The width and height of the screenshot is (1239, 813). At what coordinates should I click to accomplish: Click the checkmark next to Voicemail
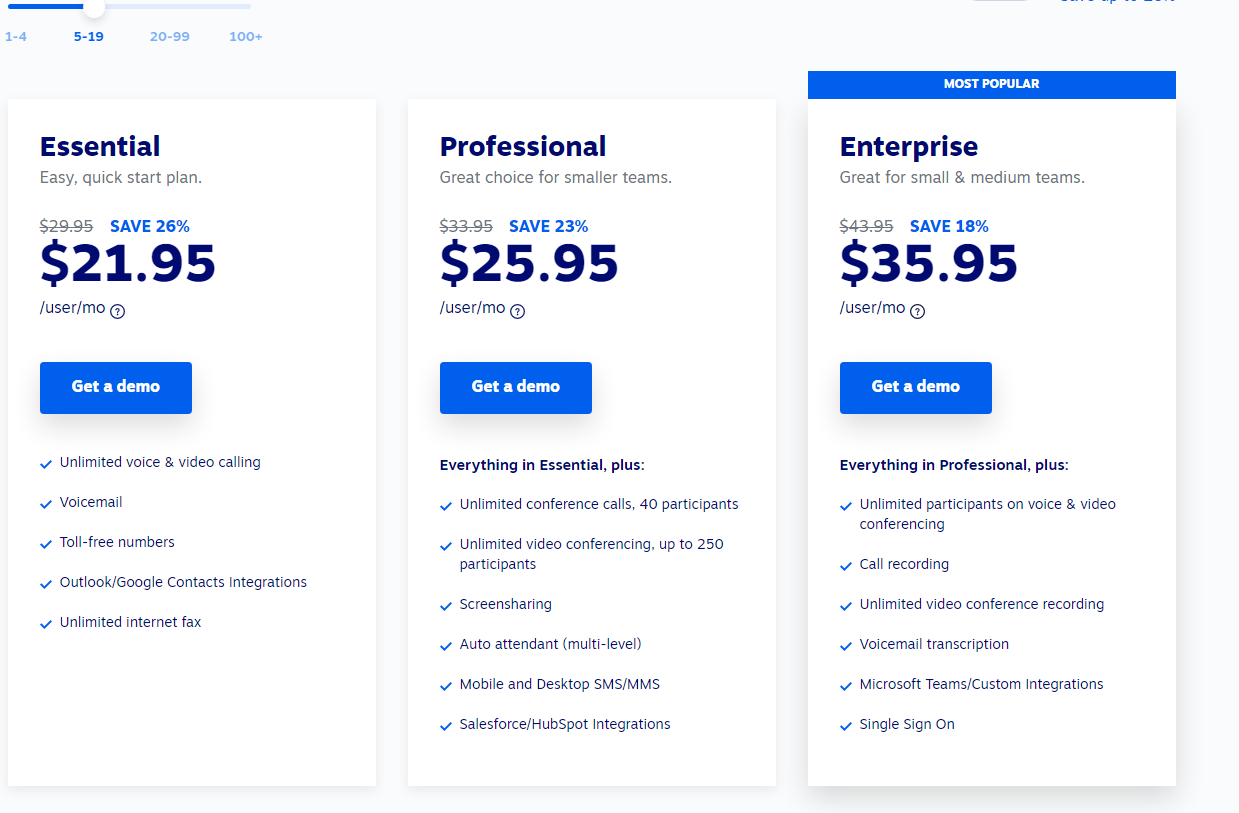pos(46,504)
